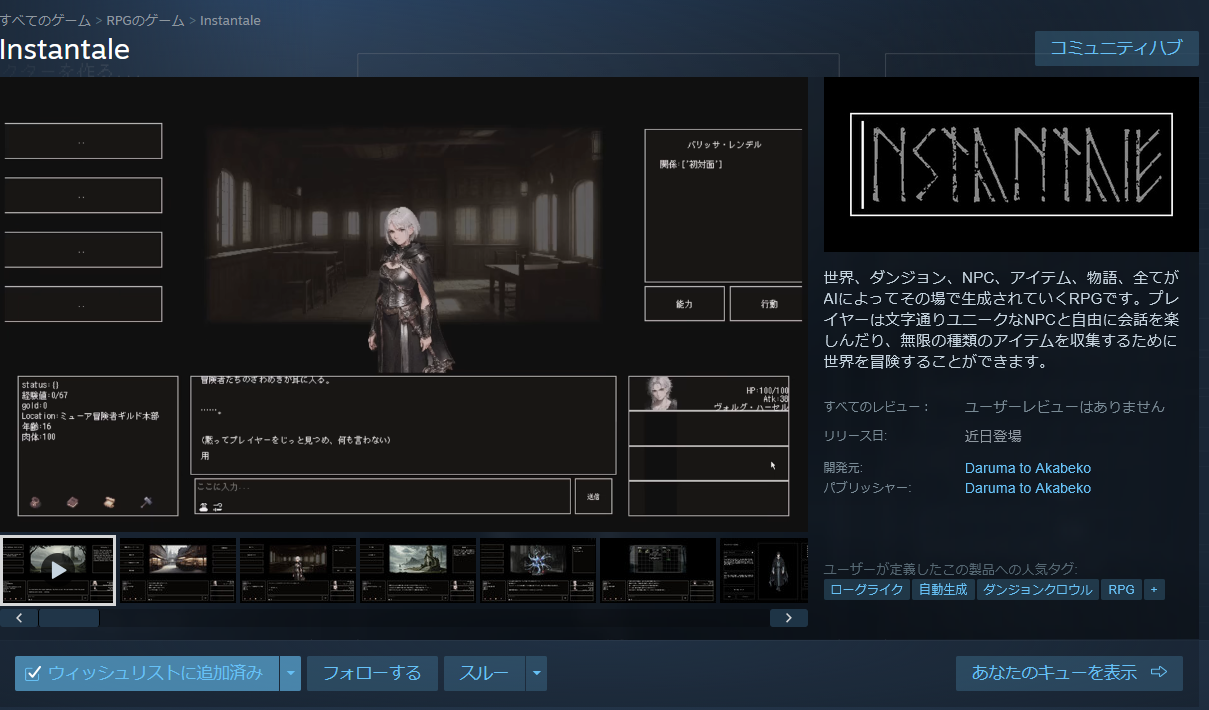1209x710 pixels.
Task: Select the ローグライク tag
Action: (x=866, y=590)
